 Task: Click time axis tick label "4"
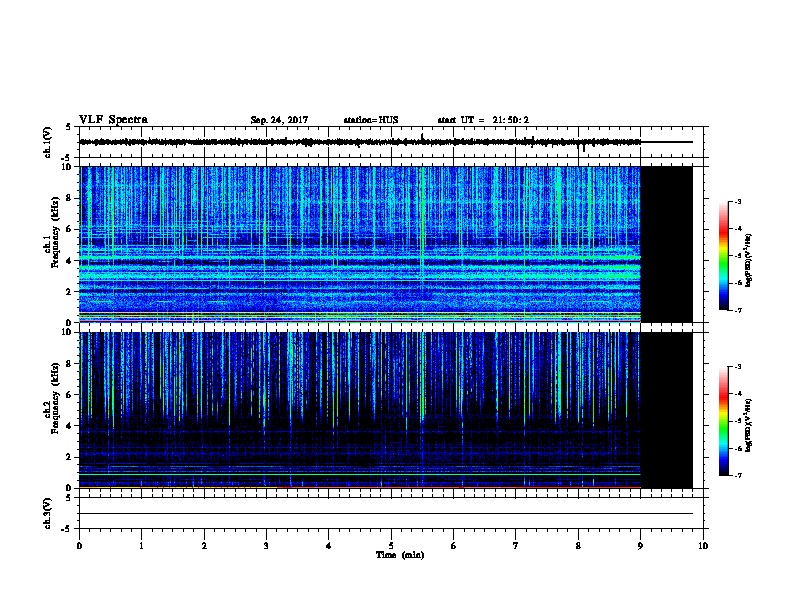(x=329, y=545)
